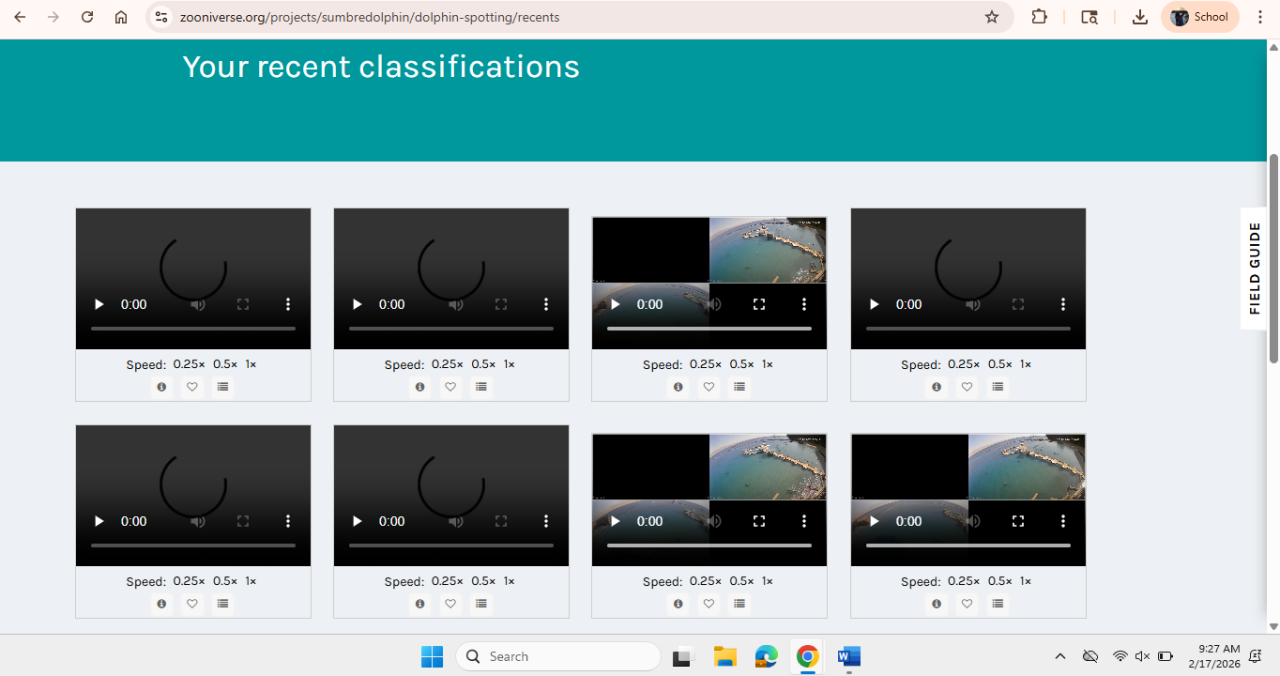This screenshot has width=1280, height=676.
Task: Open more options menu on top-right video
Action: pos(1063,304)
